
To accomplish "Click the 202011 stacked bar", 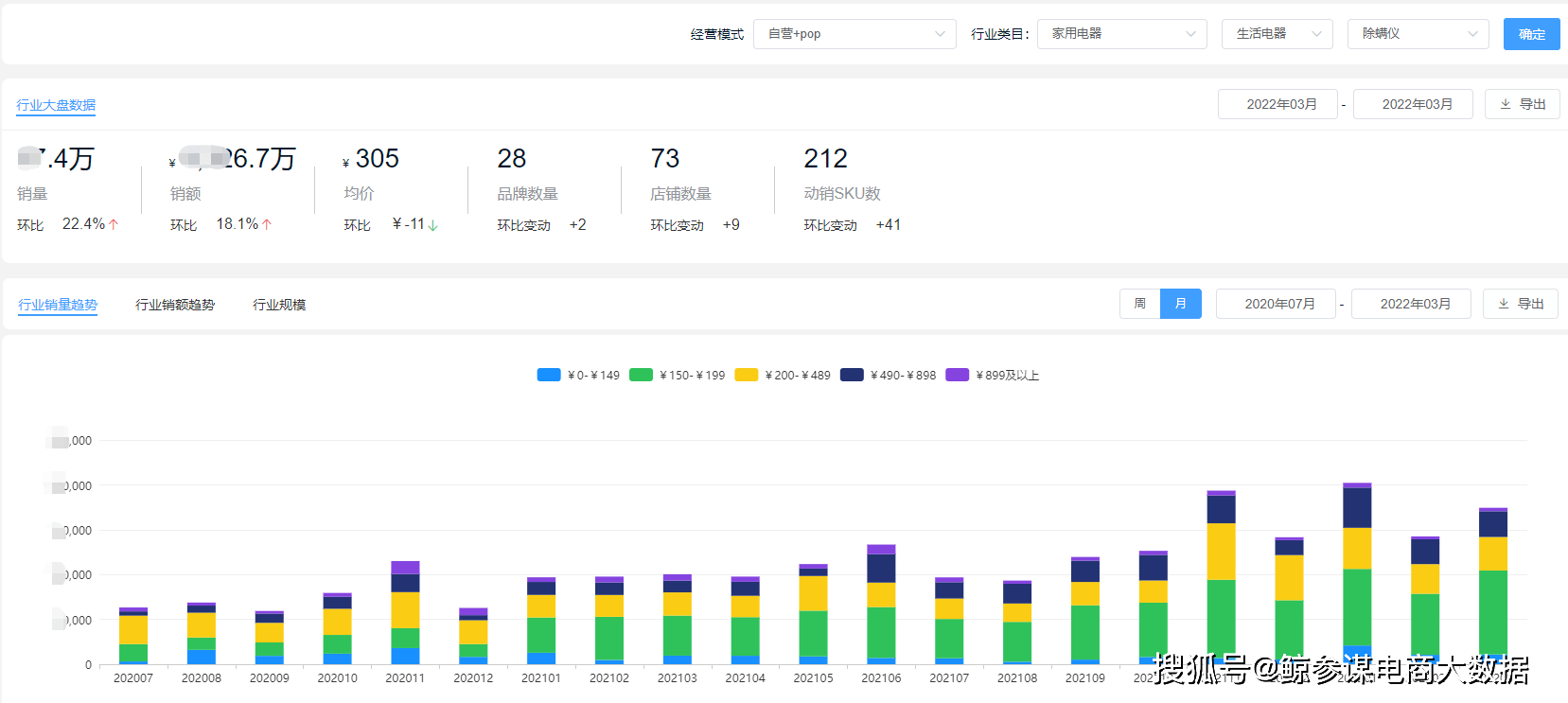I will [x=405, y=613].
